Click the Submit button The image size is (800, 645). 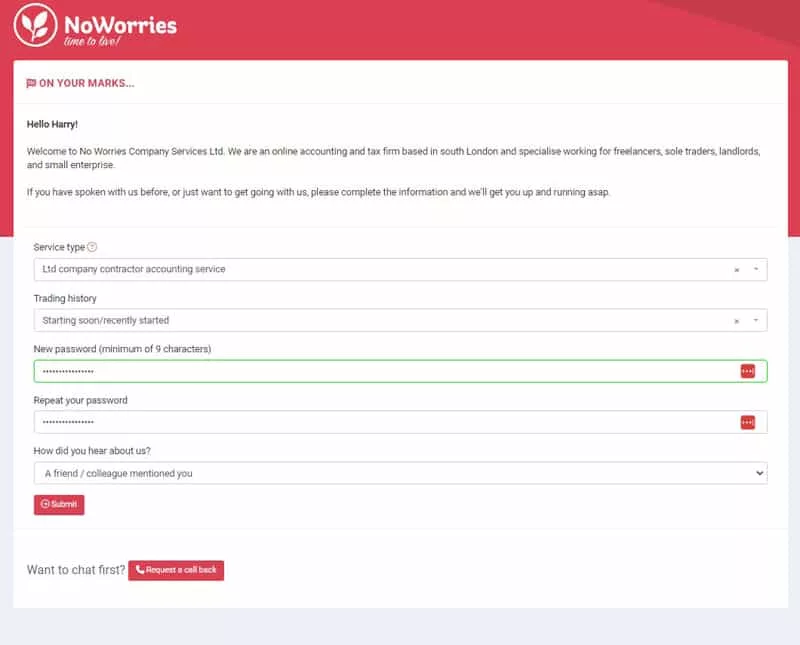(59, 505)
